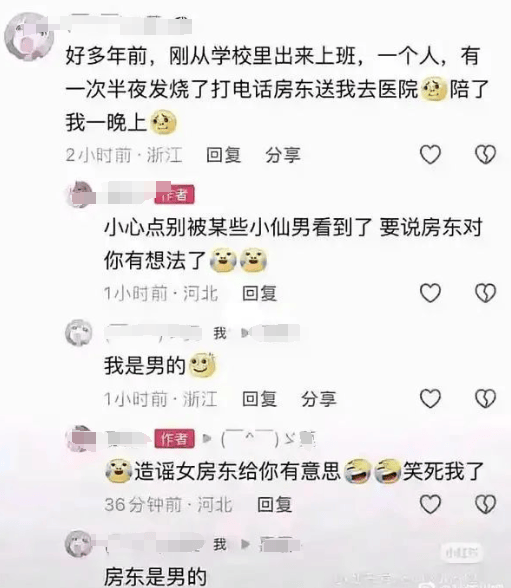The height and width of the screenshot is (588, 511).
Task: Reply to the 我是男的 comment
Action: [x=259, y=399]
